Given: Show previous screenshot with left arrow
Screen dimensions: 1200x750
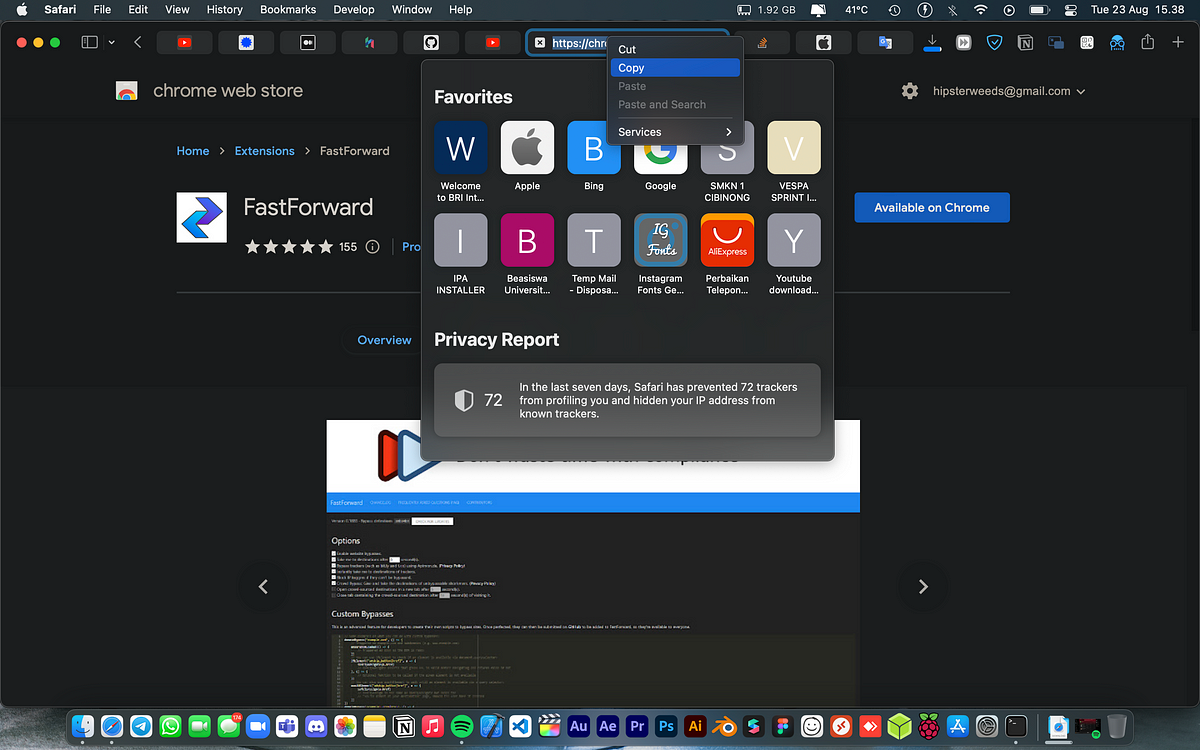Looking at the screenshot, I should tap(263, 587).
